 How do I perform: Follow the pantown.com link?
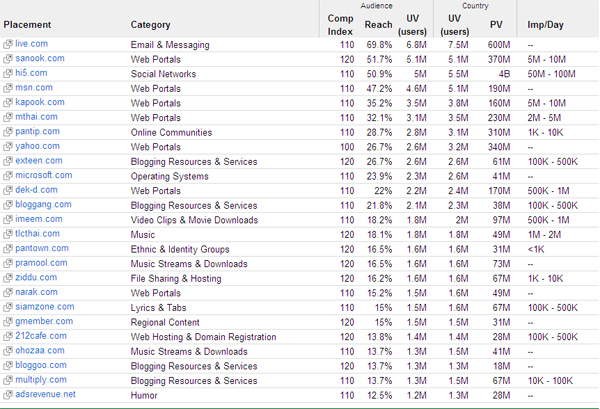(x=42, y=248)
